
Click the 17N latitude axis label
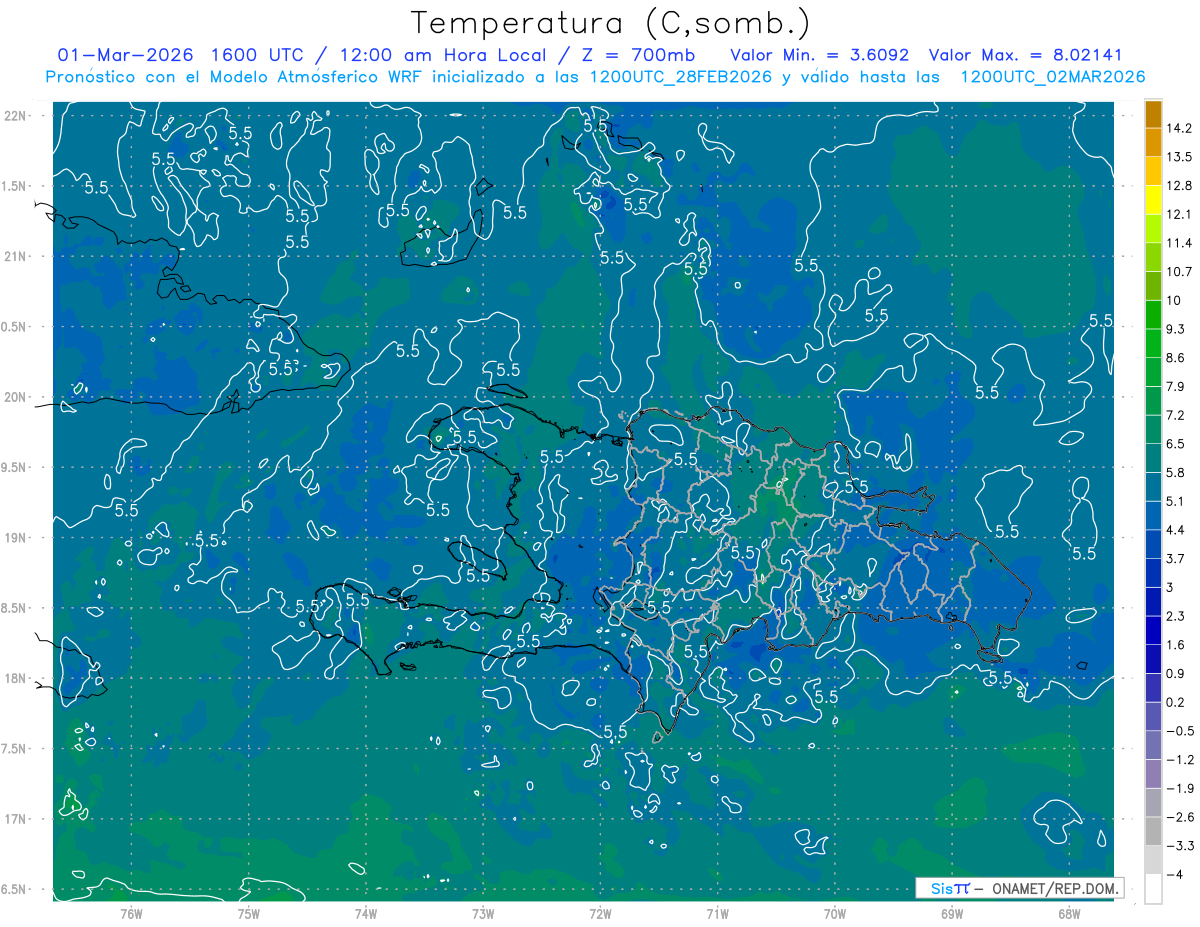(16, 819)
